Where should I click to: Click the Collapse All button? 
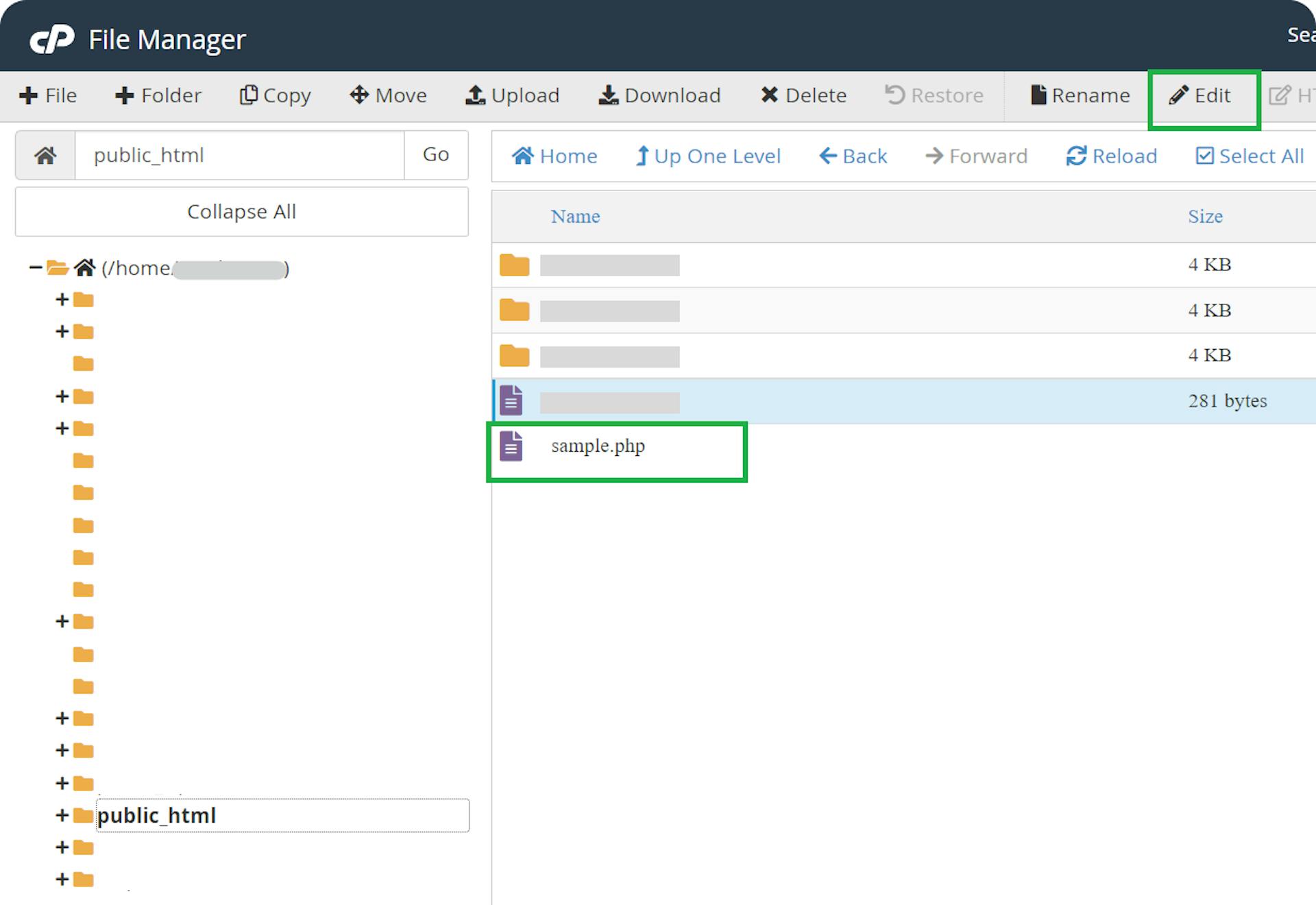coord(241,212)
